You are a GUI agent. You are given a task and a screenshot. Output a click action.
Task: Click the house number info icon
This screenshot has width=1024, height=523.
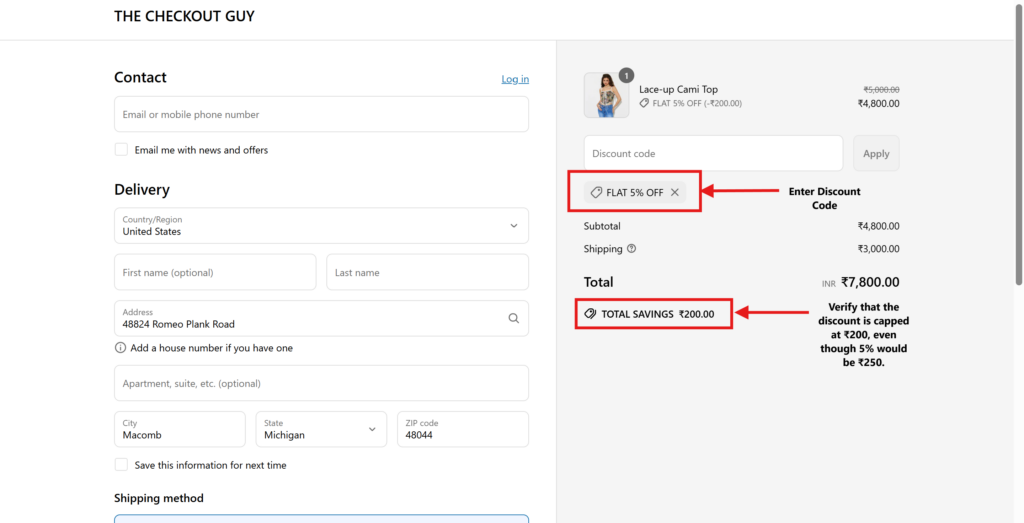pos(121,348)
